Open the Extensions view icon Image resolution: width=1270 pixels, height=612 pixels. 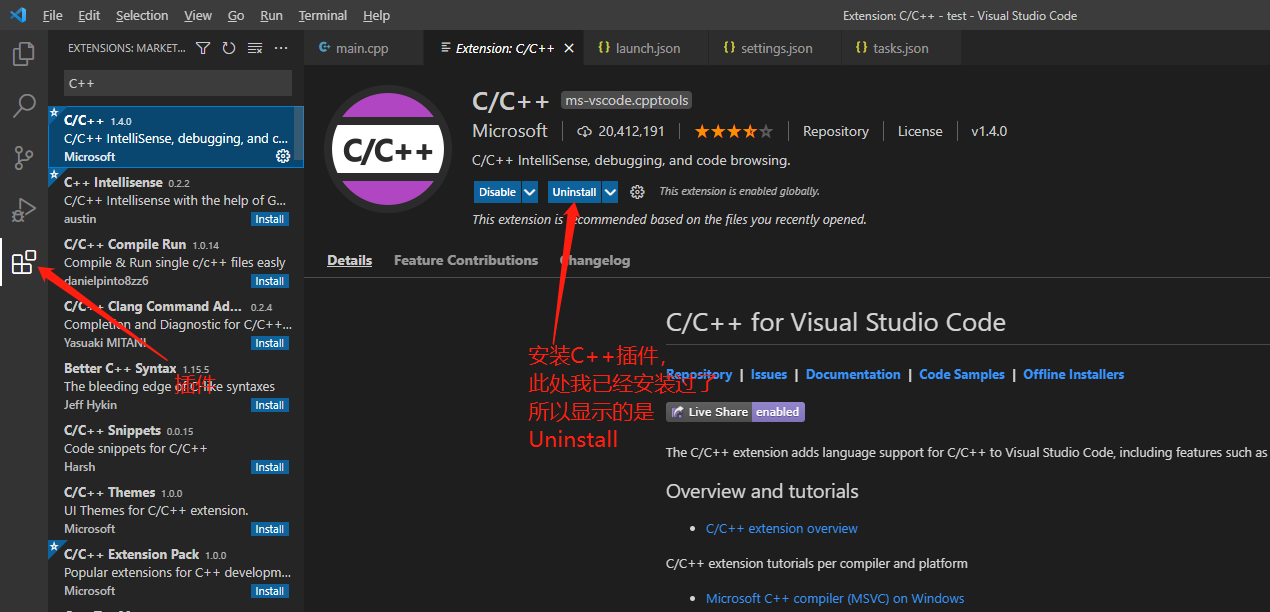tap(24, 262)
